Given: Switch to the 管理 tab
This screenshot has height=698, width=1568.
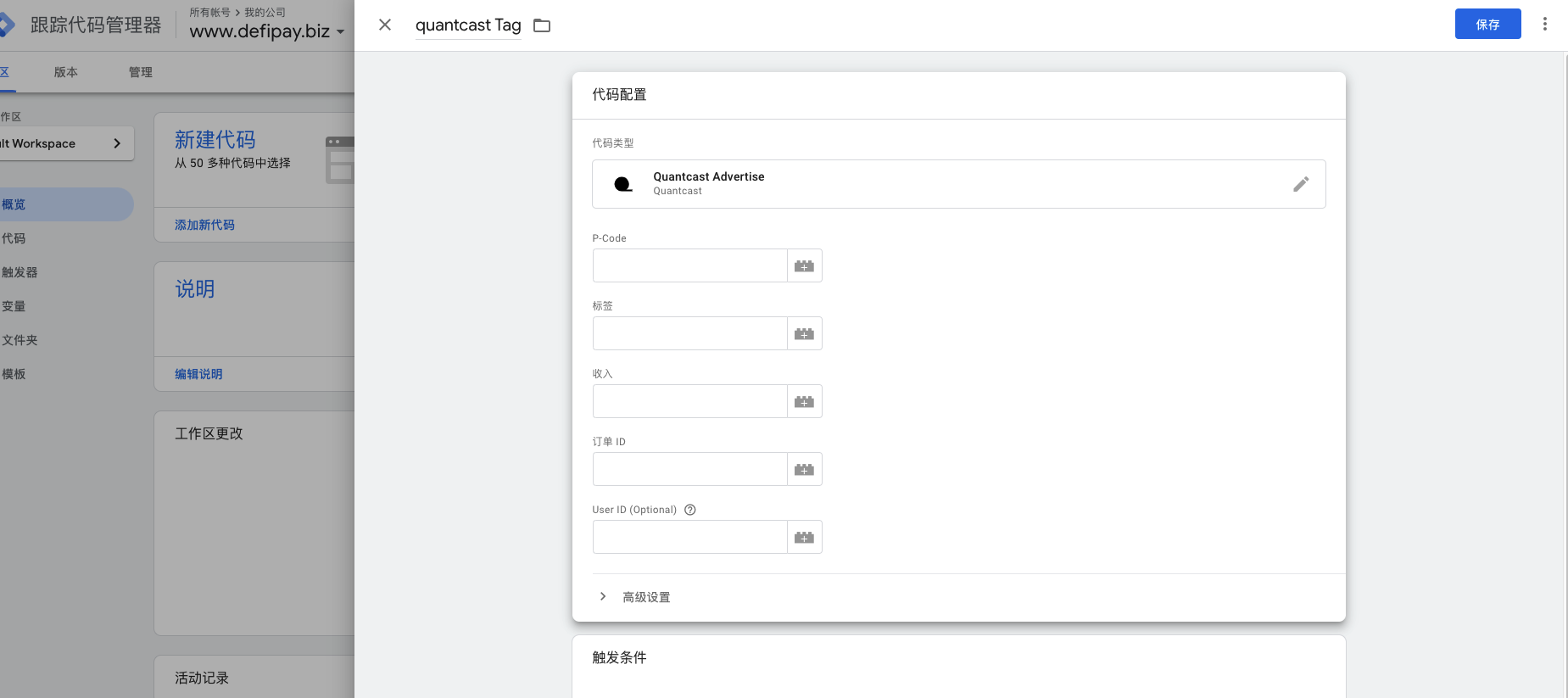Looking at the screenshot, I should [141, 72].
